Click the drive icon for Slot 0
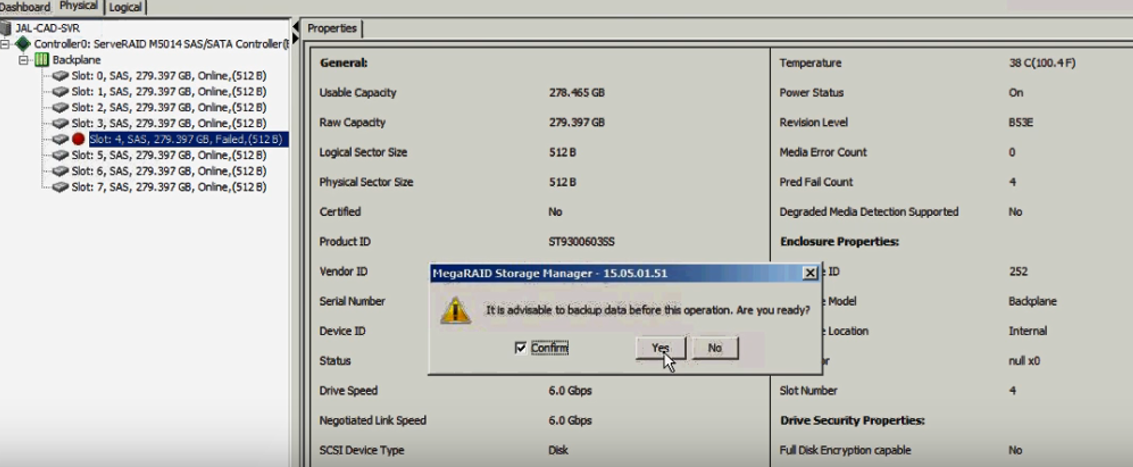Screen dimensions: 1133x467 61,76
